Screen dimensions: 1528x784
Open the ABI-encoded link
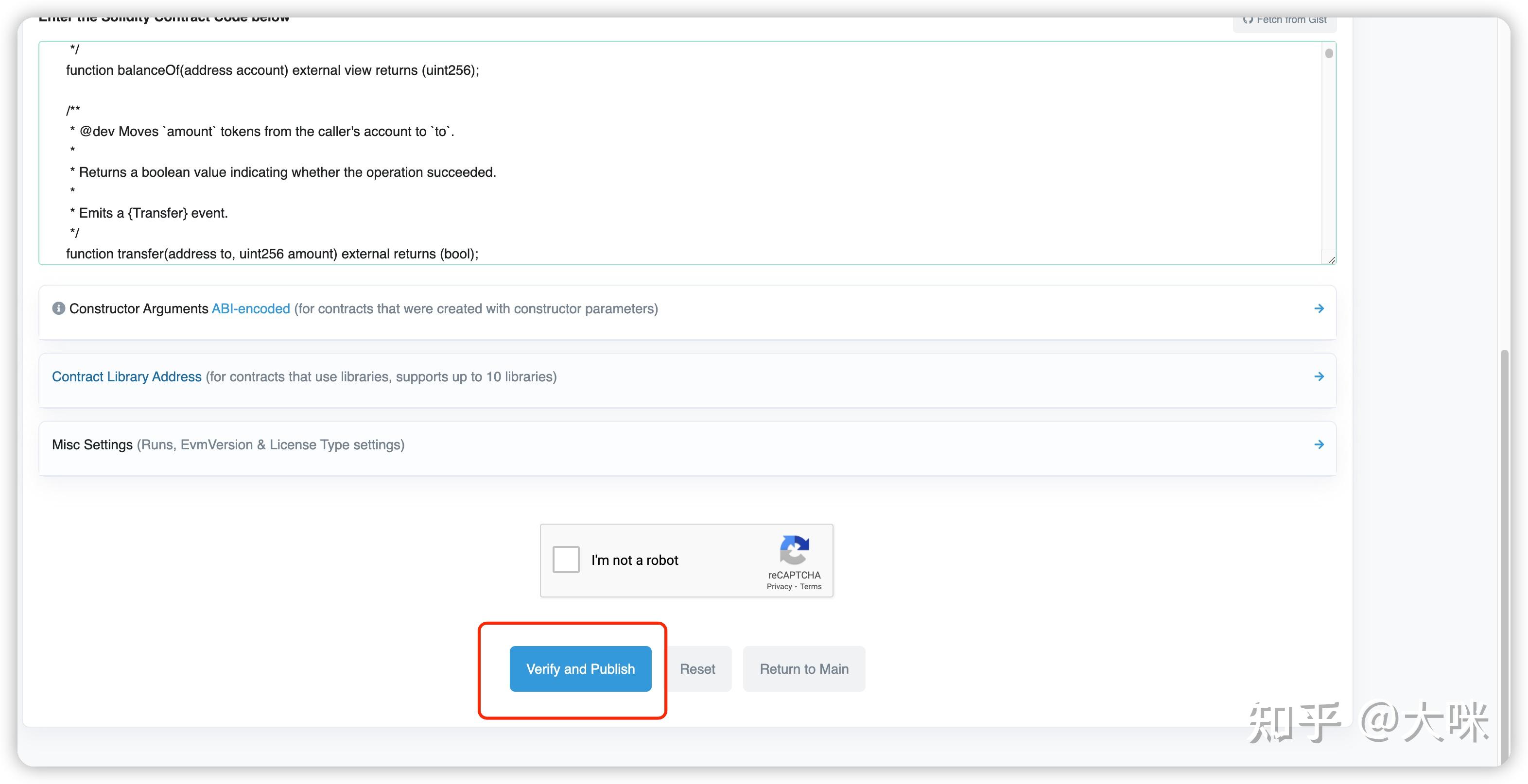pos(250,308)
